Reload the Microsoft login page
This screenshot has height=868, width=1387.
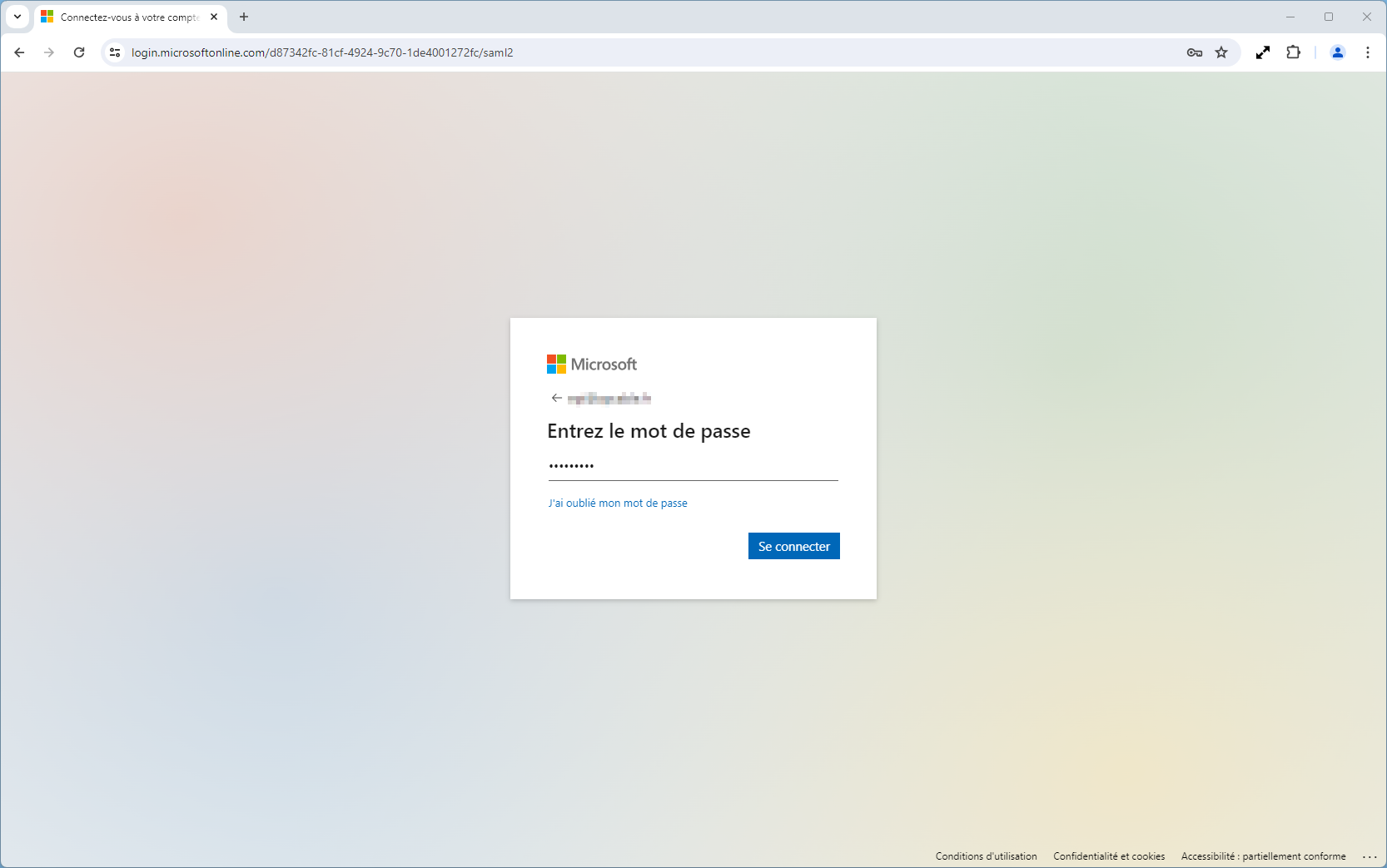click(79, 52)
